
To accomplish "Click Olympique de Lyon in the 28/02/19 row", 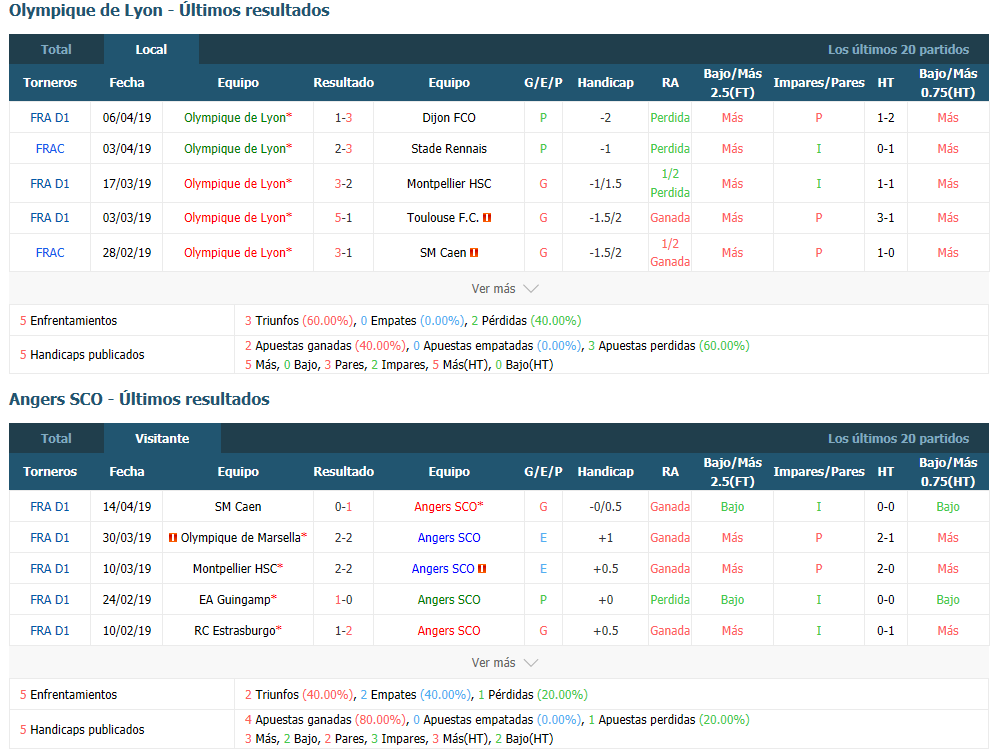I will click(x=235, y=253).
